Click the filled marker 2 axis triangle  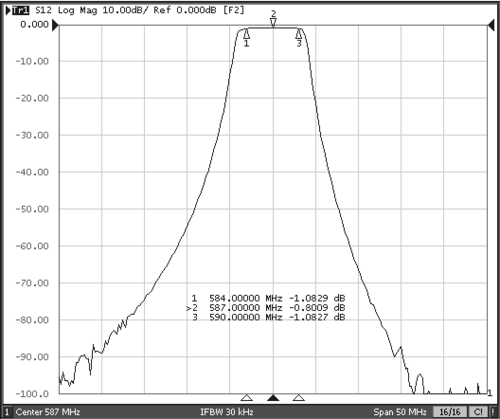point(273,397)
